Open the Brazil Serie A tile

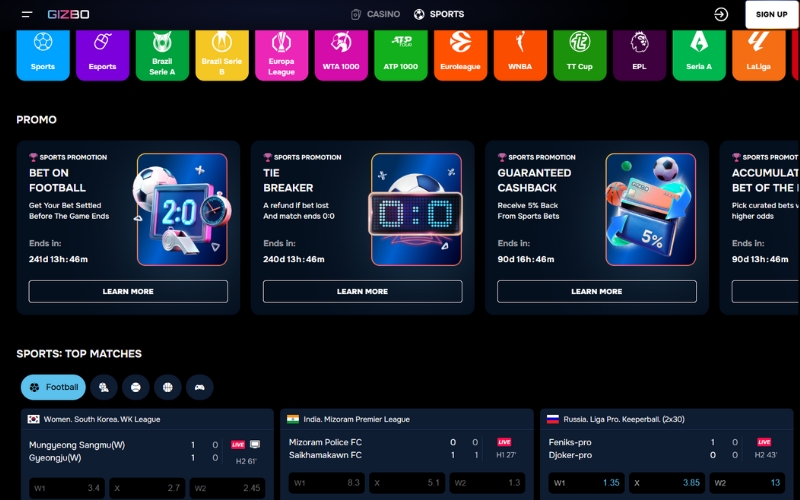(x=162, y=55)
